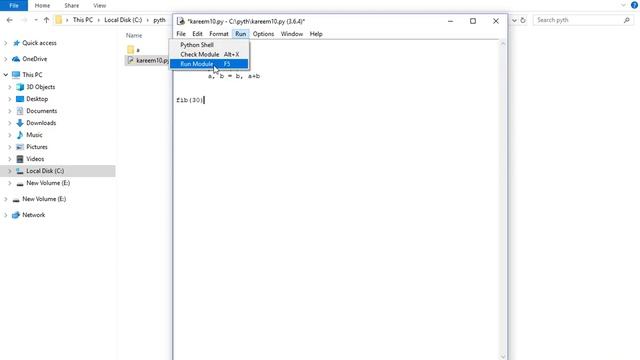Screen dimensions: 640x360
Task: Click the editor scrollbar down arrow
Action: click(x=503, y=356)
